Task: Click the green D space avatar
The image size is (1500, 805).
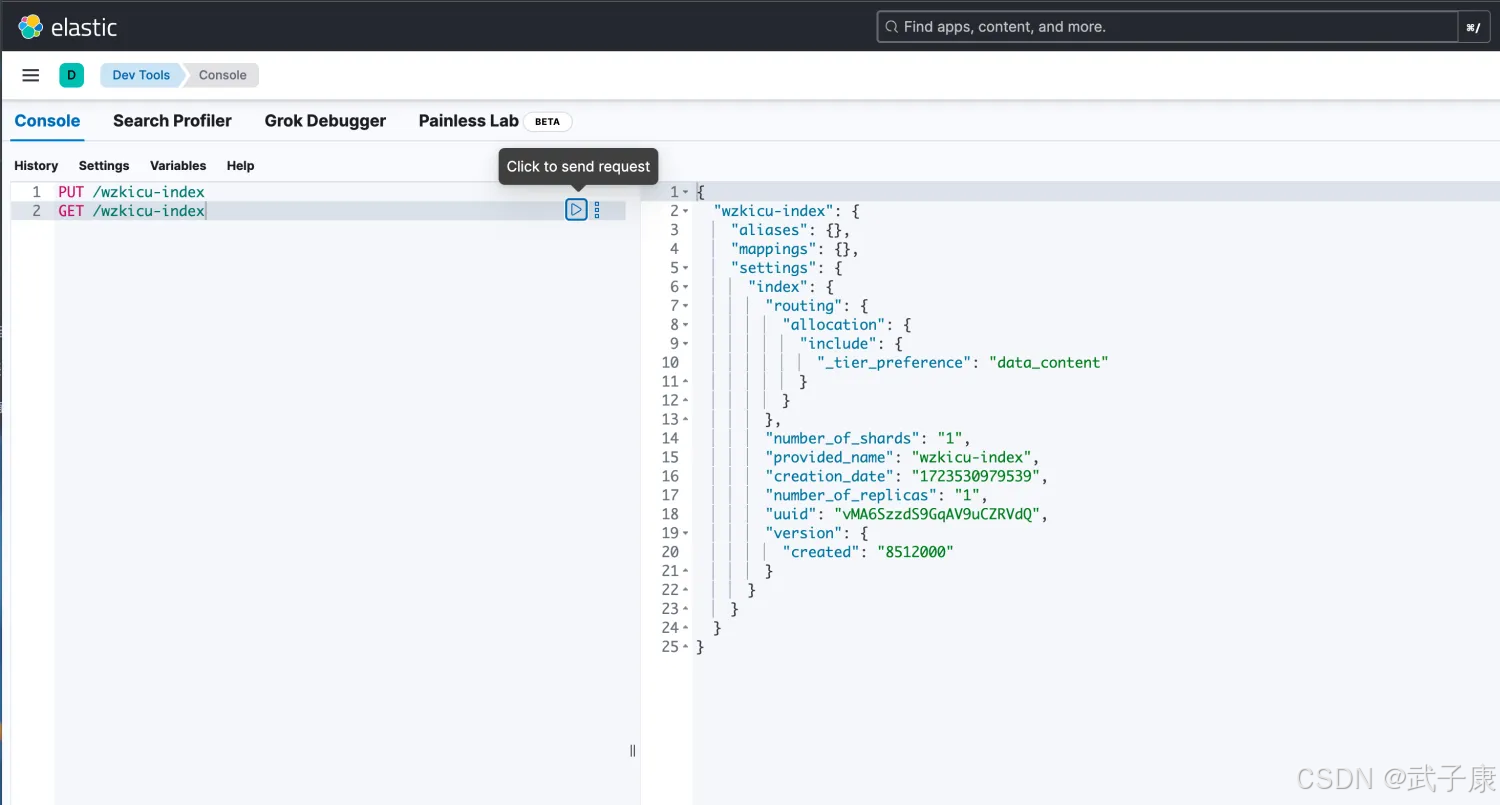Action: pos(71,75)
